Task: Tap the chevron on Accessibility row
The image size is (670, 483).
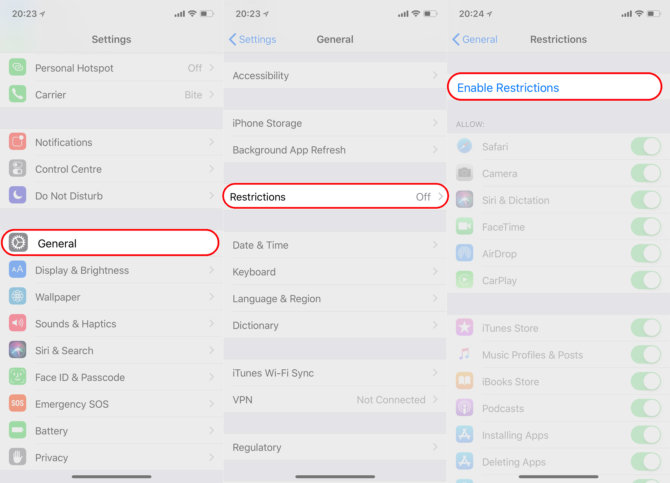Action: [435, 75]
